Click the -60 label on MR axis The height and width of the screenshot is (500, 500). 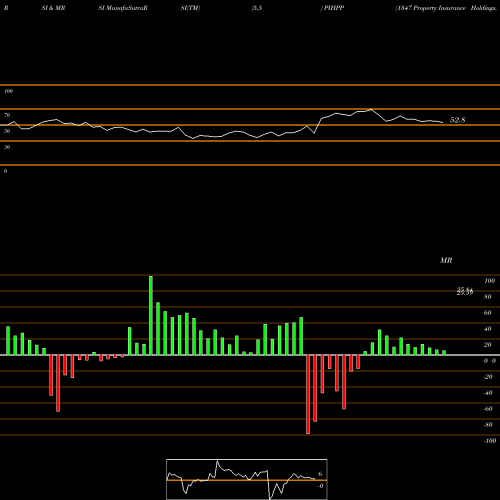pos(488,409)
